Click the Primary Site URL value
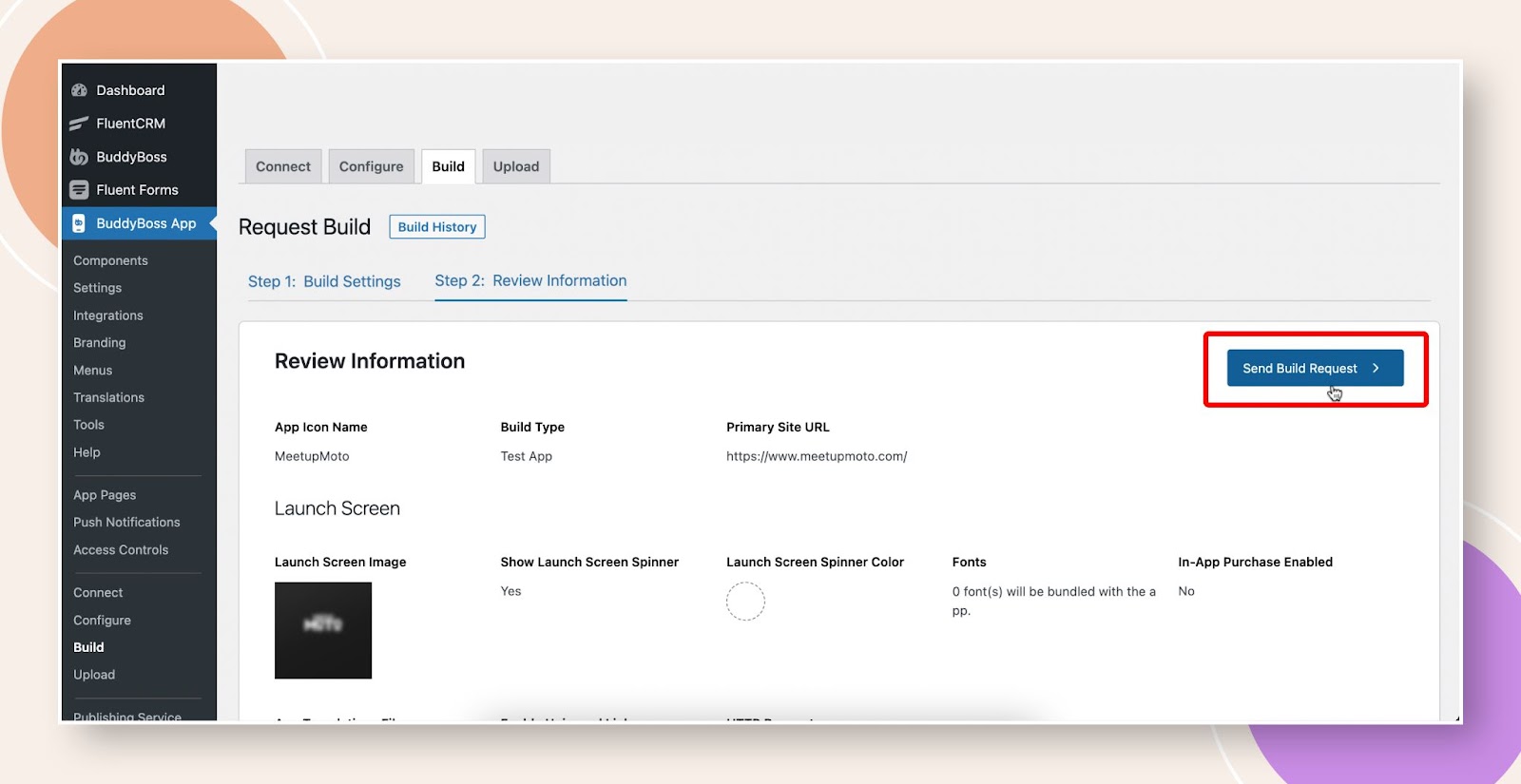 (x=817, y=456)
